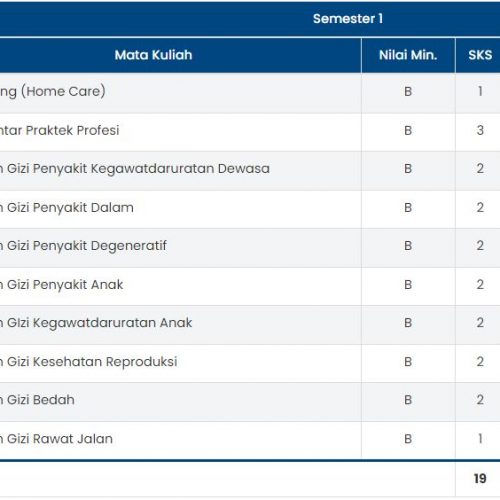This screenshot has height=500, width=500.
Task: Click SKS value 3 for Praktek Profesi
Action: click(480, 130)
